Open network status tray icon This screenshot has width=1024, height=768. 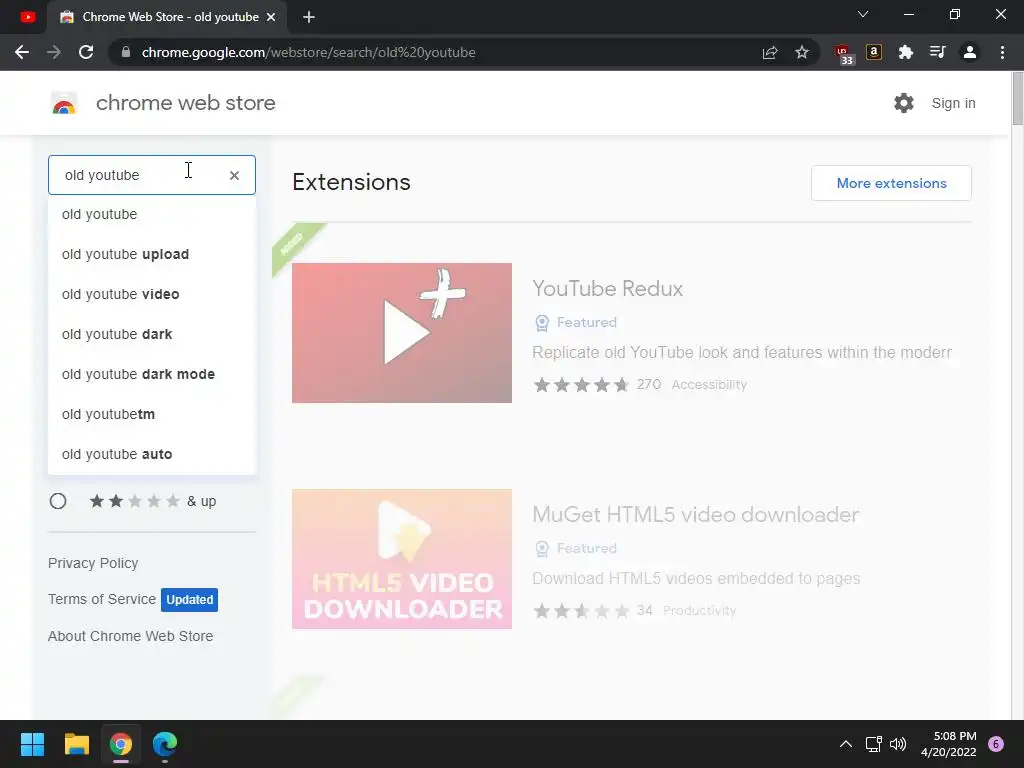(x=873, y=744)
